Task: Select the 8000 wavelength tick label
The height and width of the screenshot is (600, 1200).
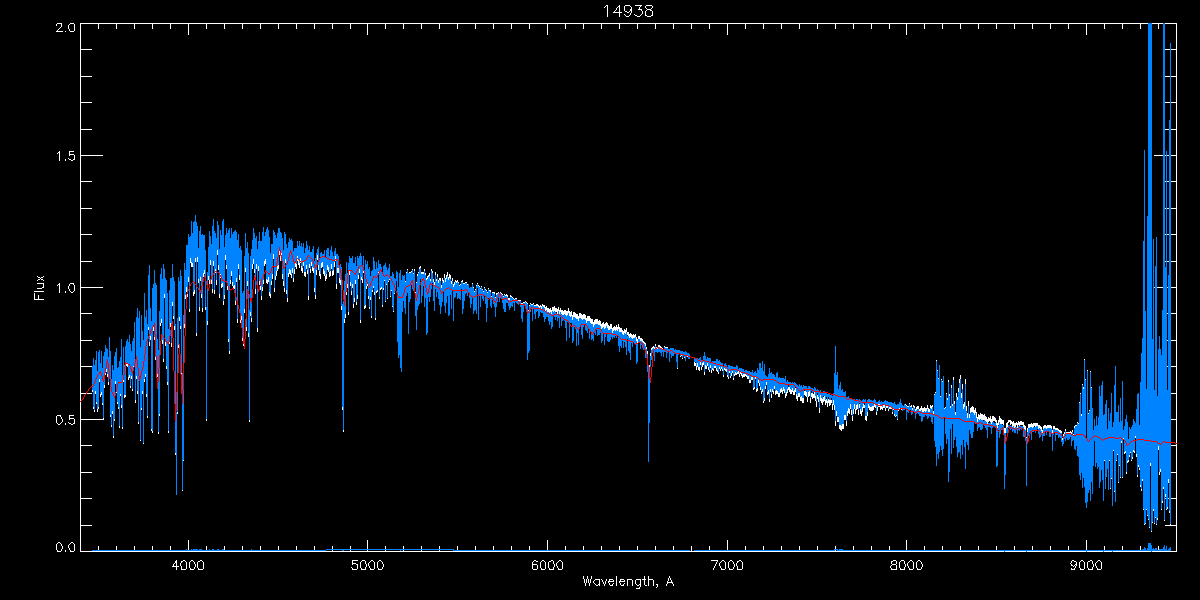Action: [x=906, y=564]
